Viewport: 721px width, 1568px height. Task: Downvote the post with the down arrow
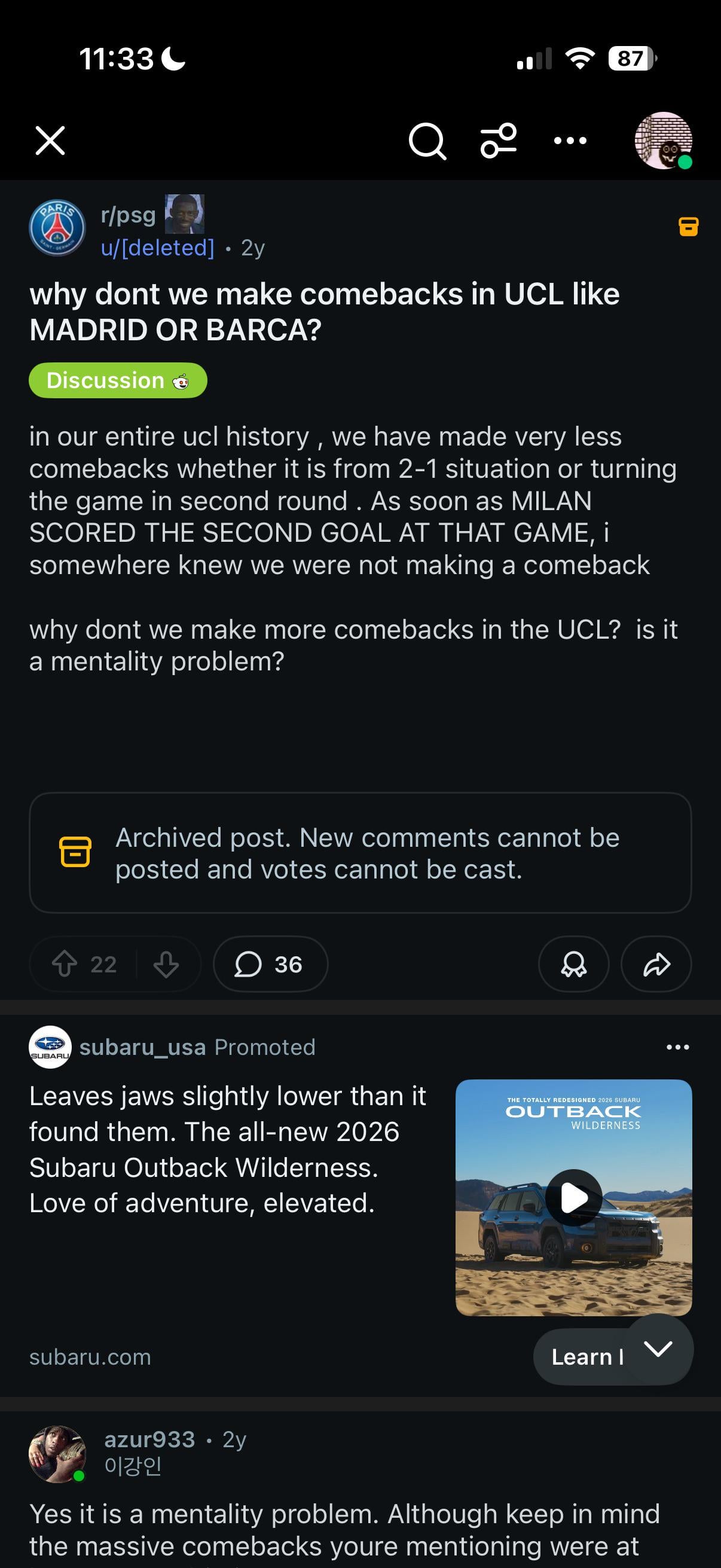[166, 964]
